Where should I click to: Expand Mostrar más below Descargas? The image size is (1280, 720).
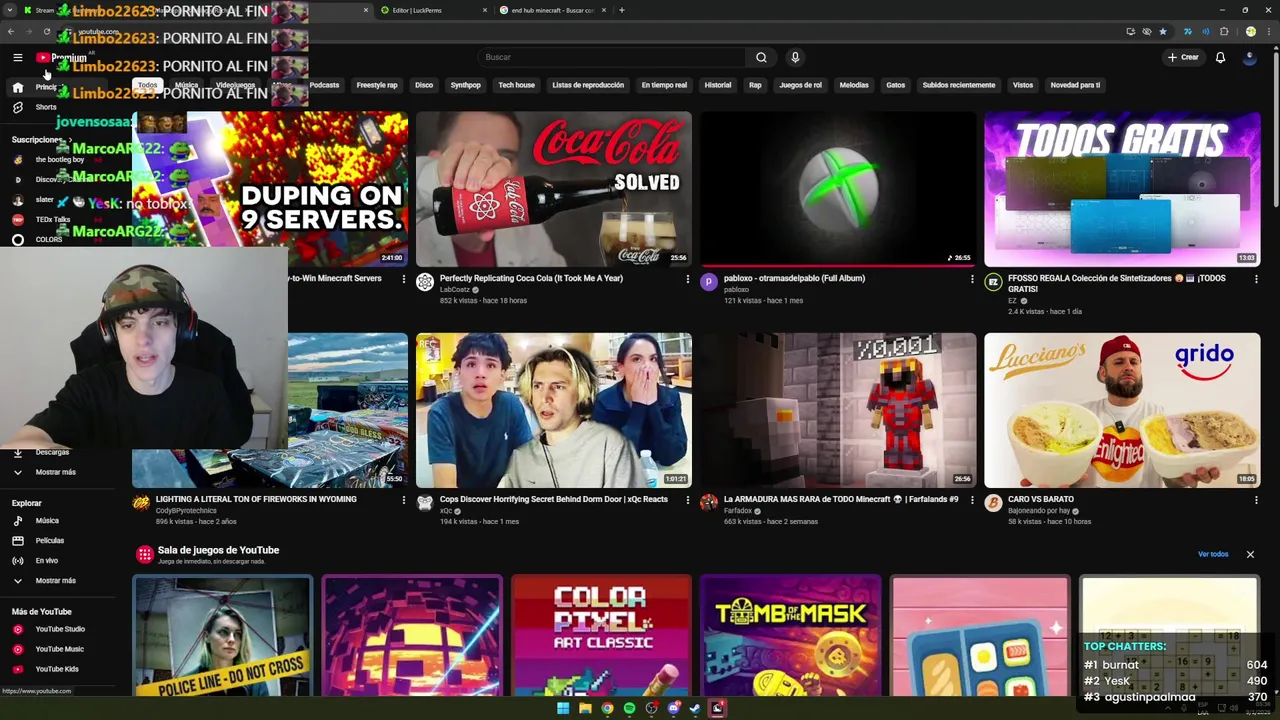[x=55, y=472]
